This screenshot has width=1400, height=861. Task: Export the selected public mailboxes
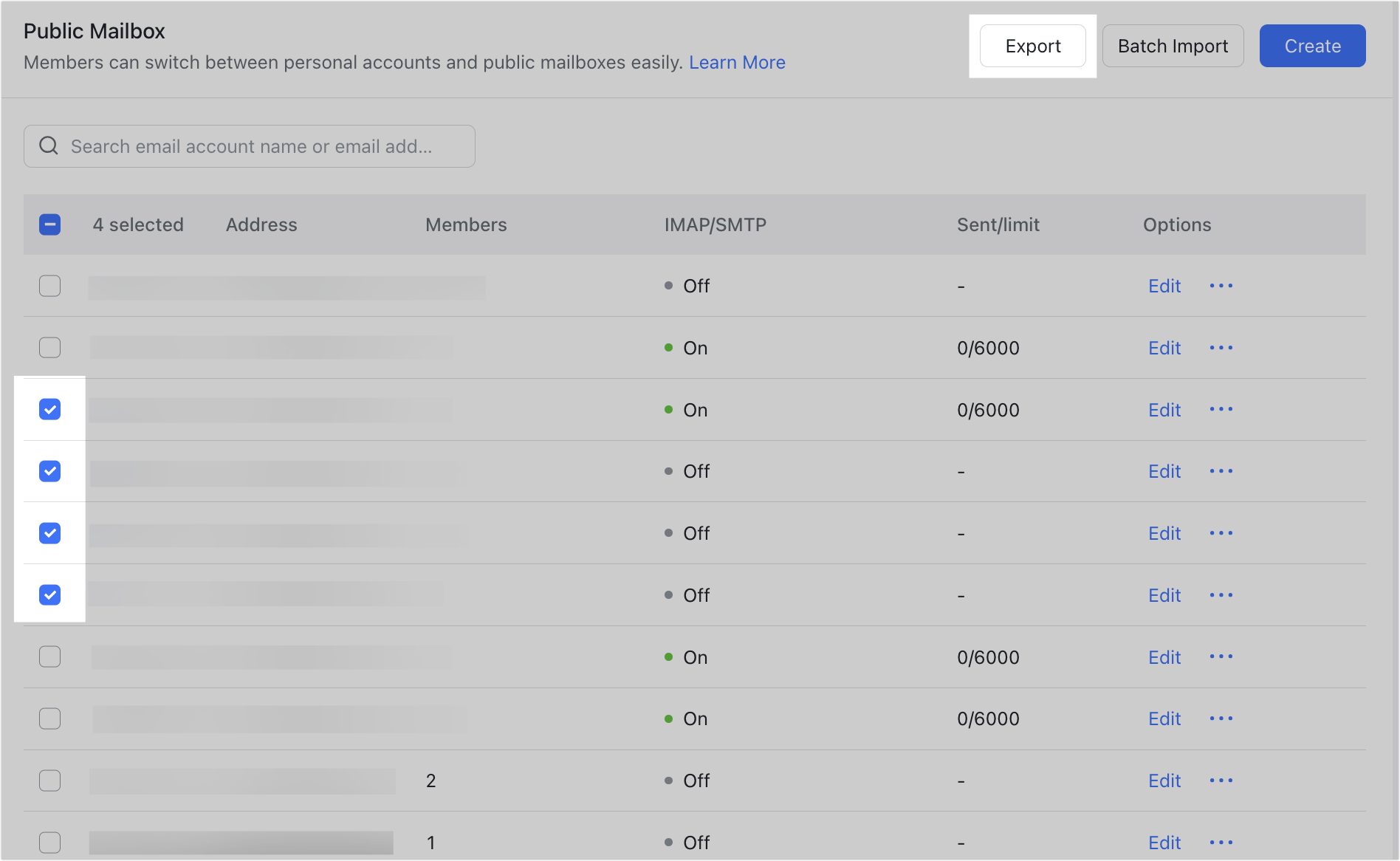1032,46
